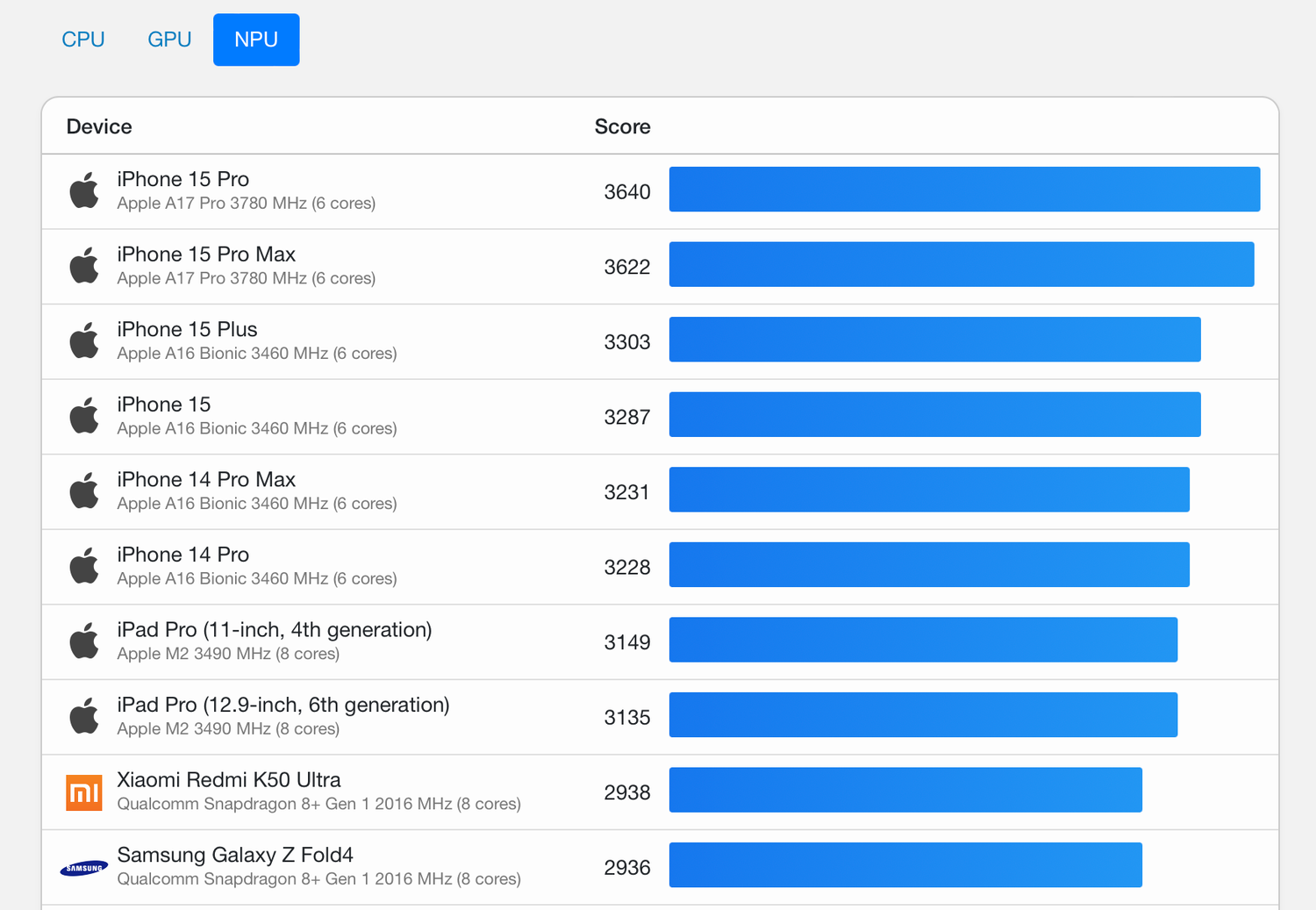Click Apple logo beside iPad Pro 11-inch
The image size is (1316, 910).
[84, 641]
